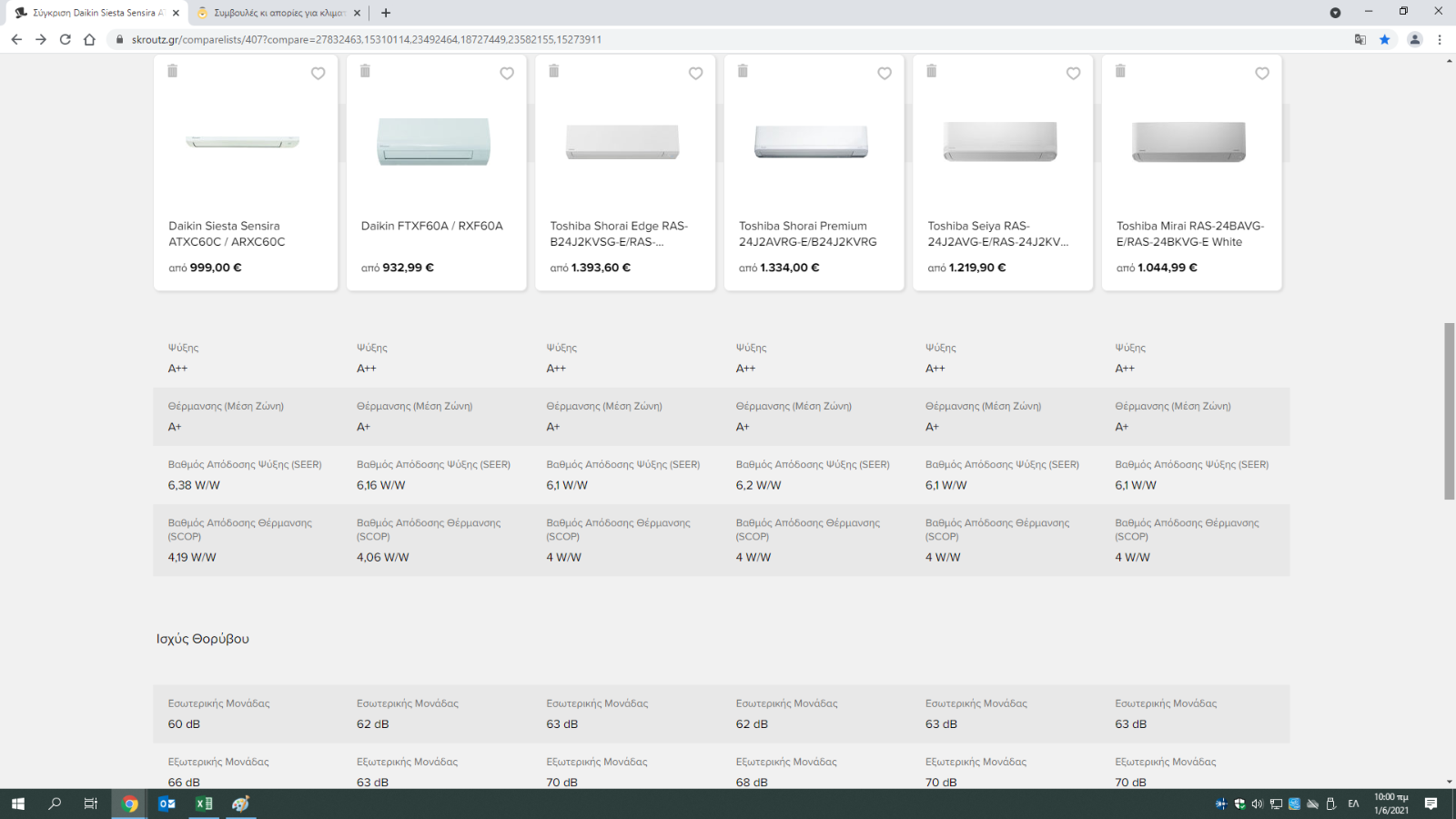Toggle heart on Toshiba Shorai Premium card
Screen dimensions: 1456x819
[885, 74]
